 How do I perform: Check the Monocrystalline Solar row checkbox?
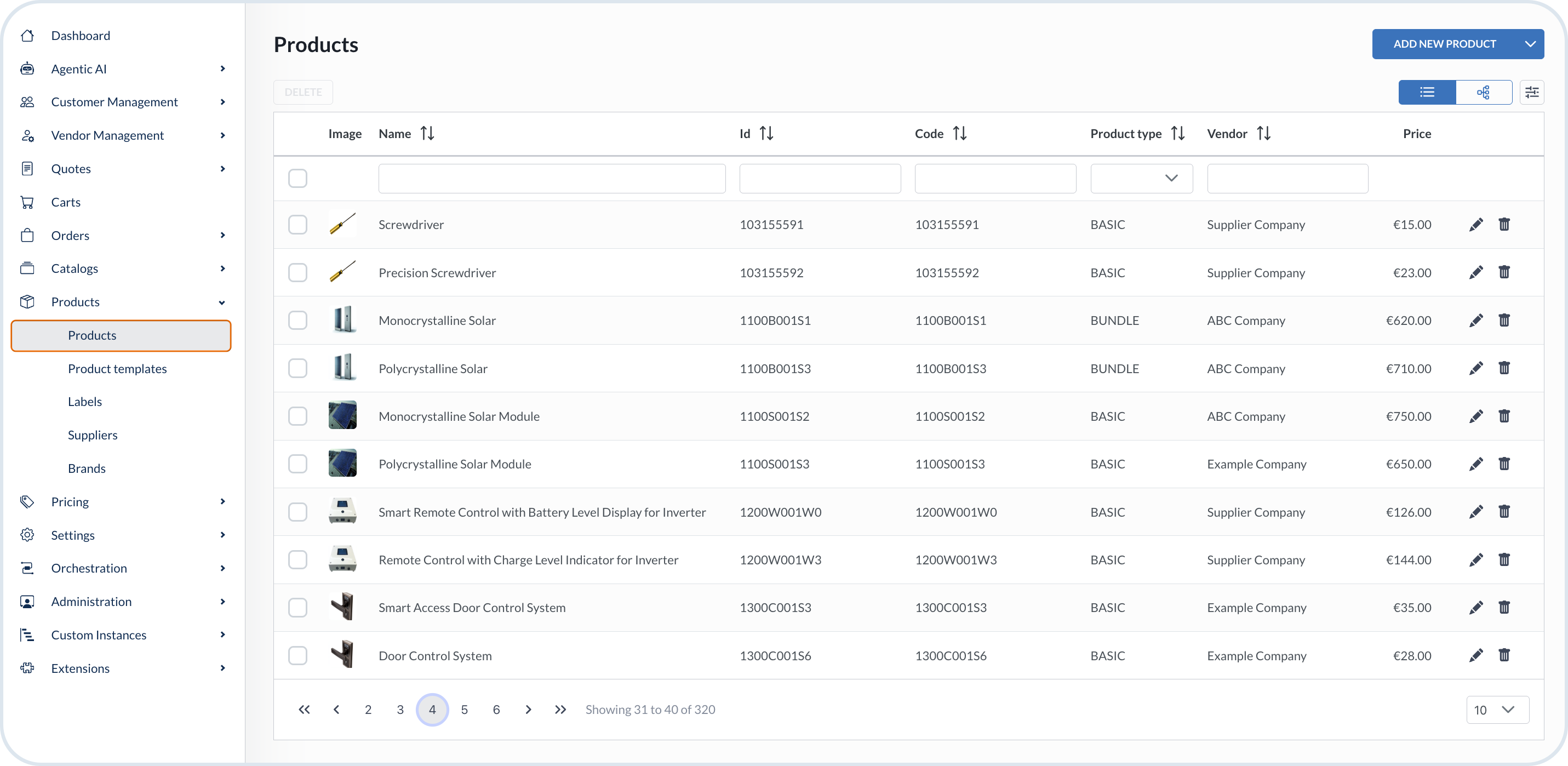[x=297, y=321]
